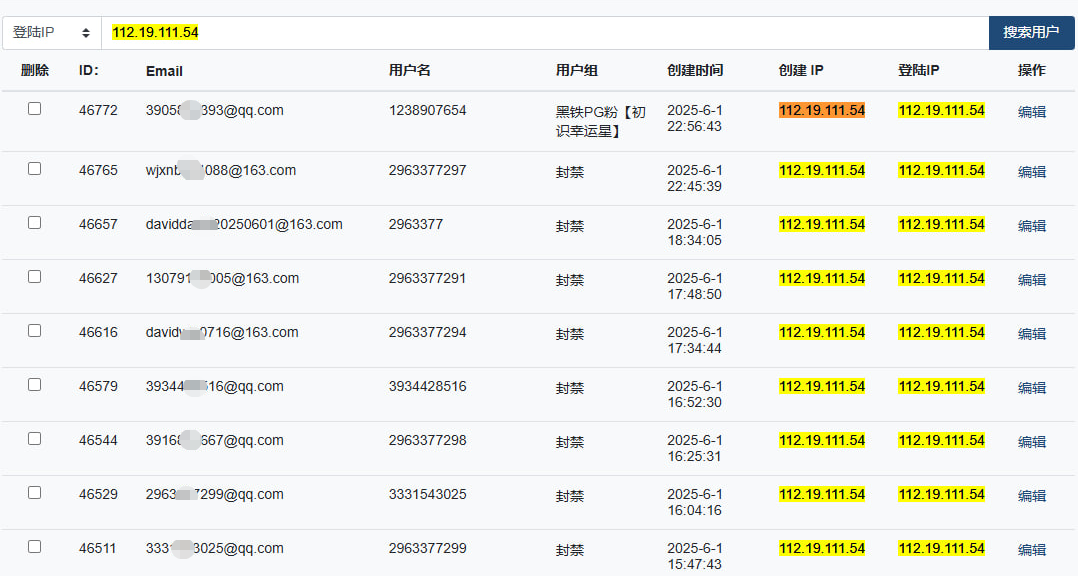Click the 操作 column header

click(x=1032, y=70)
